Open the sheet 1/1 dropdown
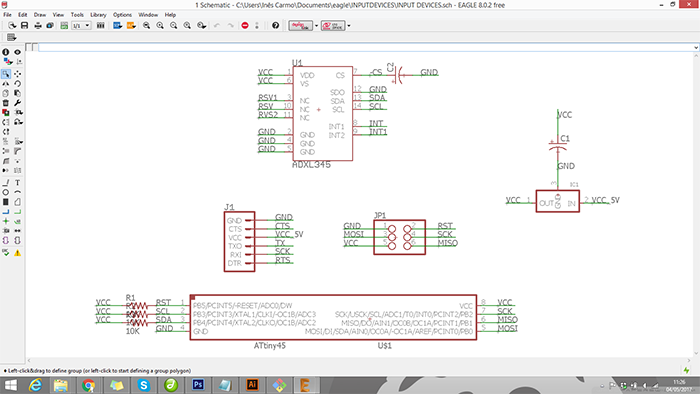This screenshot has height=394, width=700. click(82, 25)
